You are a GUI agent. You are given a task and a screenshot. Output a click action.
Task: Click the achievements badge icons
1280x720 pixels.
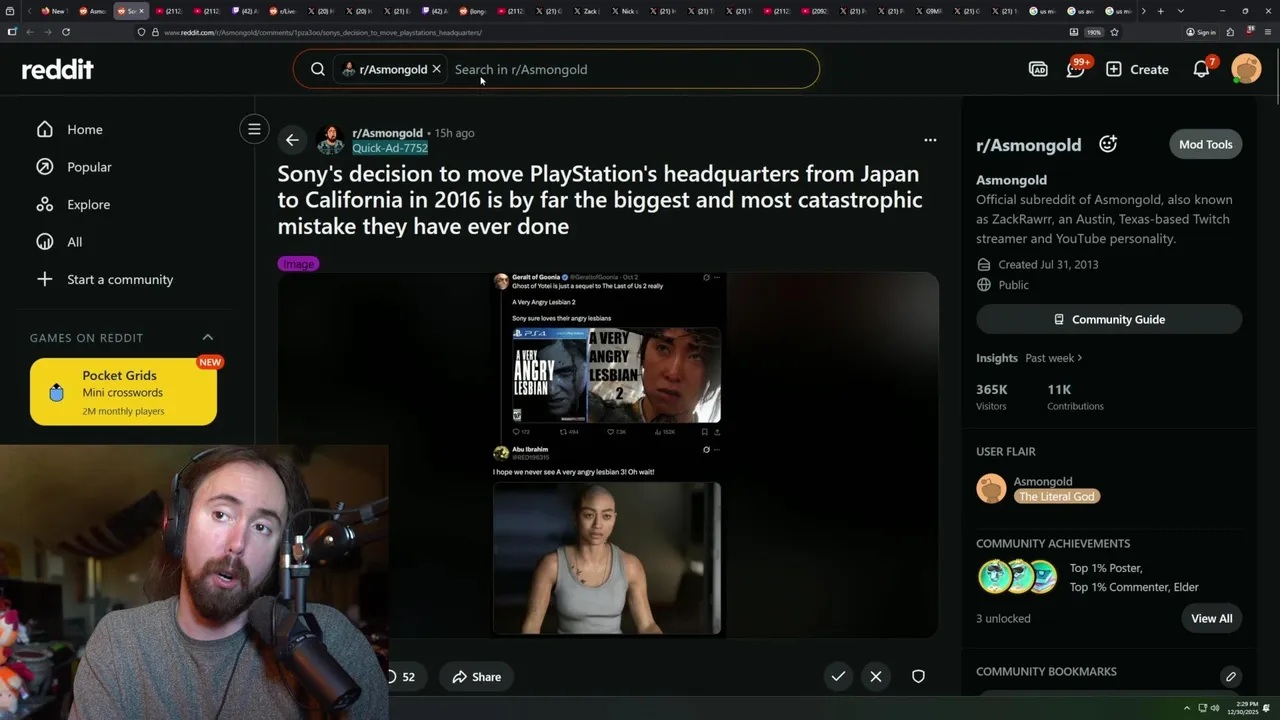(1017, 577)
